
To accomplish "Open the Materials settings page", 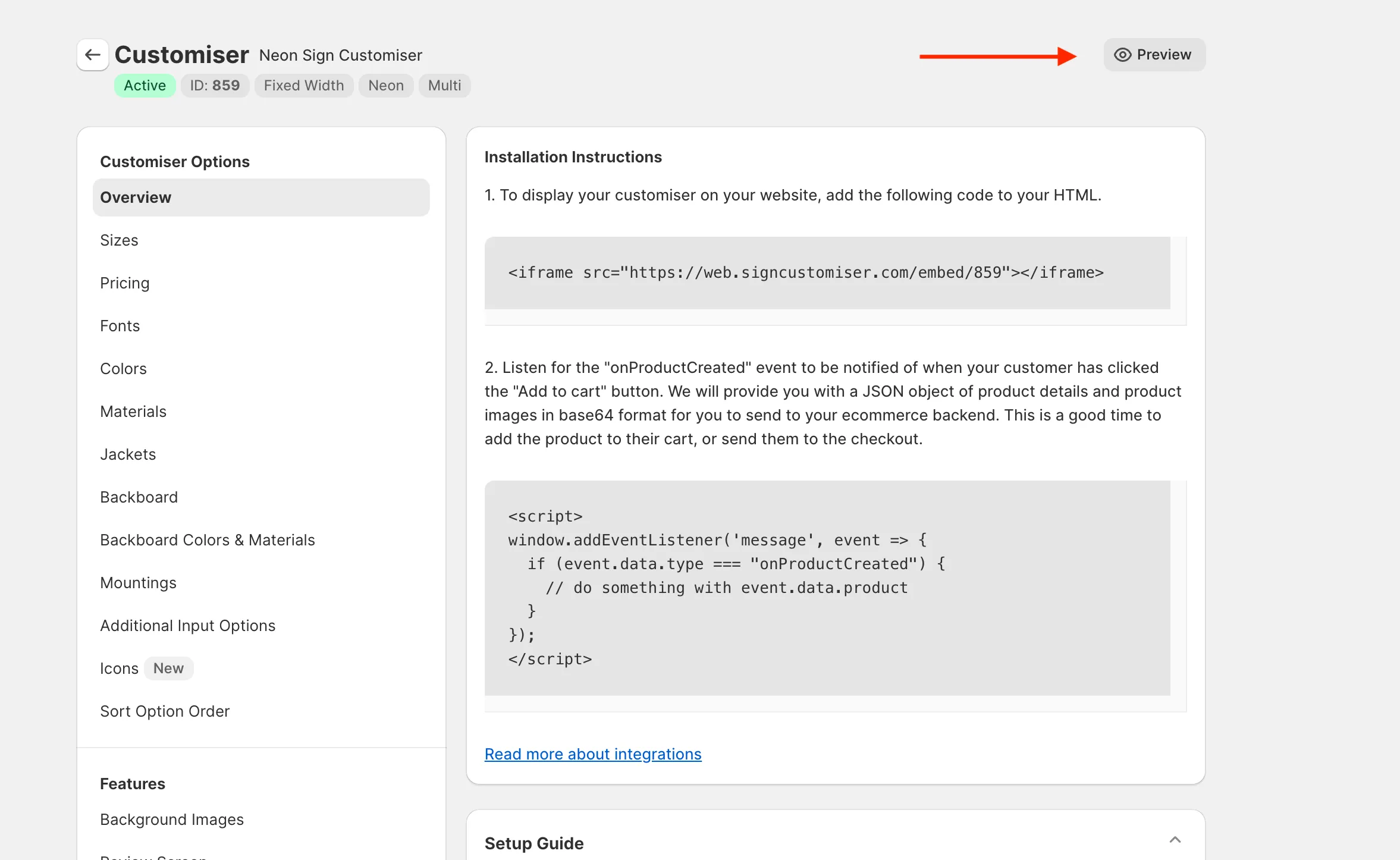I will (133, 411).
